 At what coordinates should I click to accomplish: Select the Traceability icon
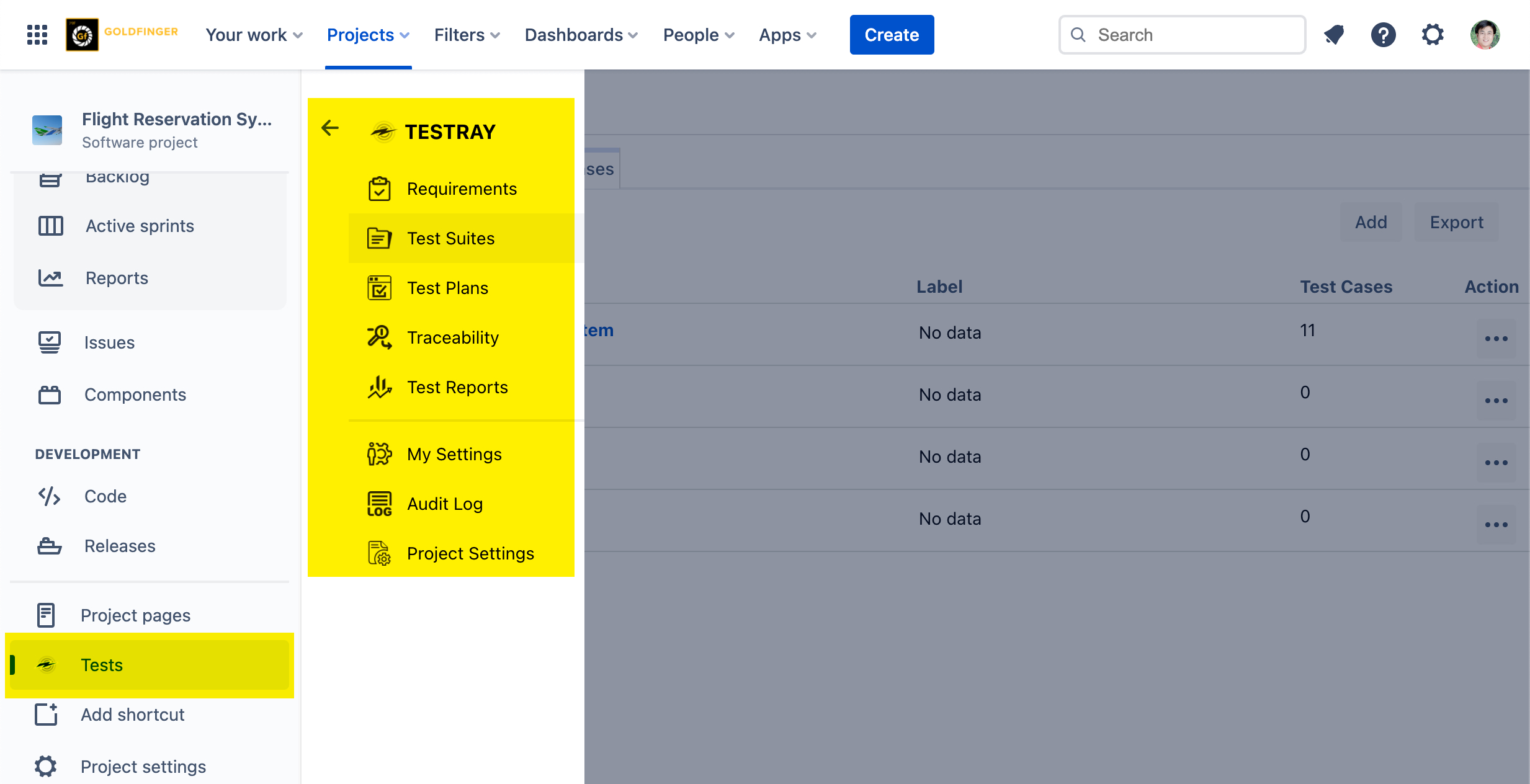[x=379, y=337]
